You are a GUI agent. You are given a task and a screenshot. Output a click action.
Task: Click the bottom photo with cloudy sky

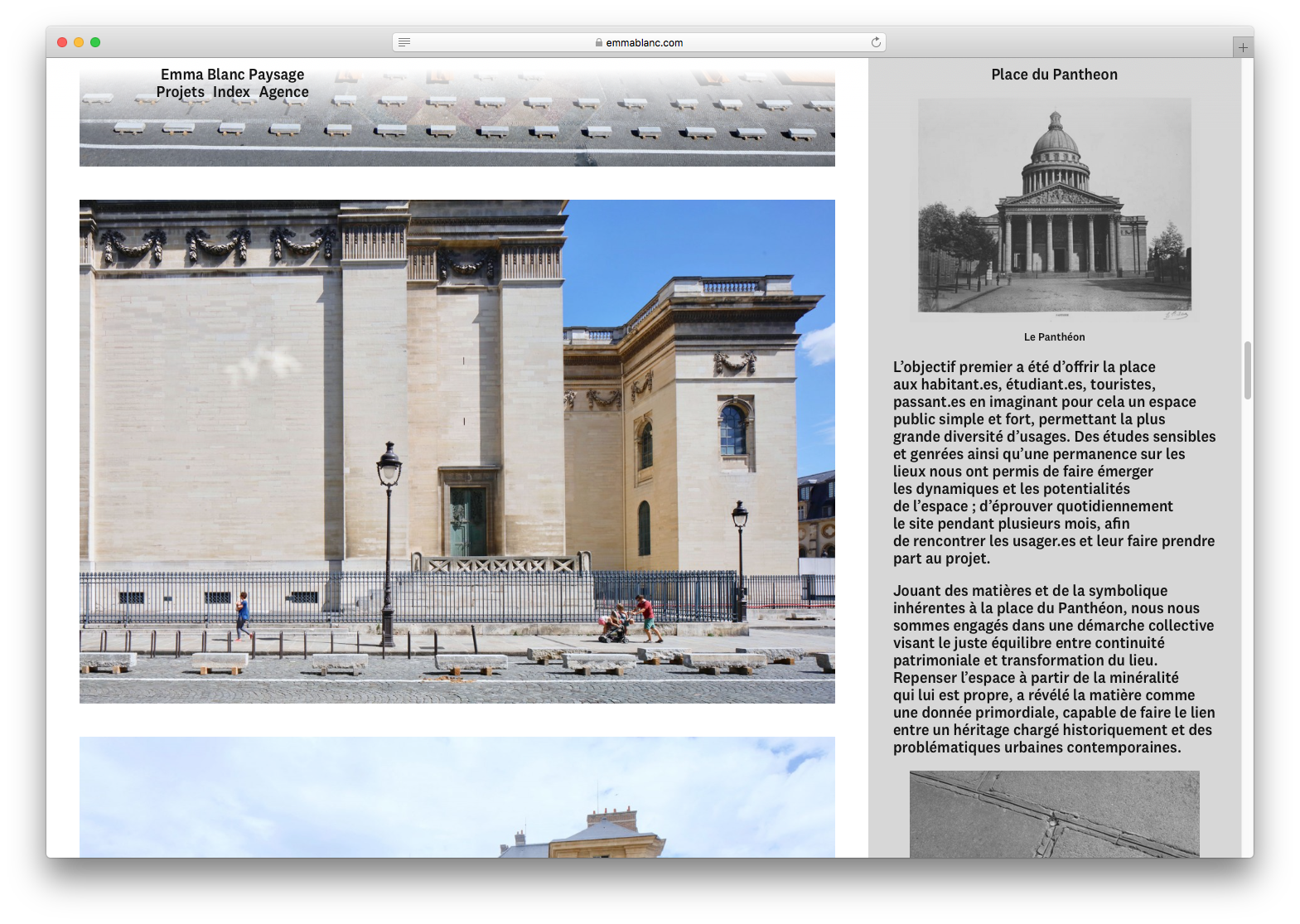click(x=457, y=796)
